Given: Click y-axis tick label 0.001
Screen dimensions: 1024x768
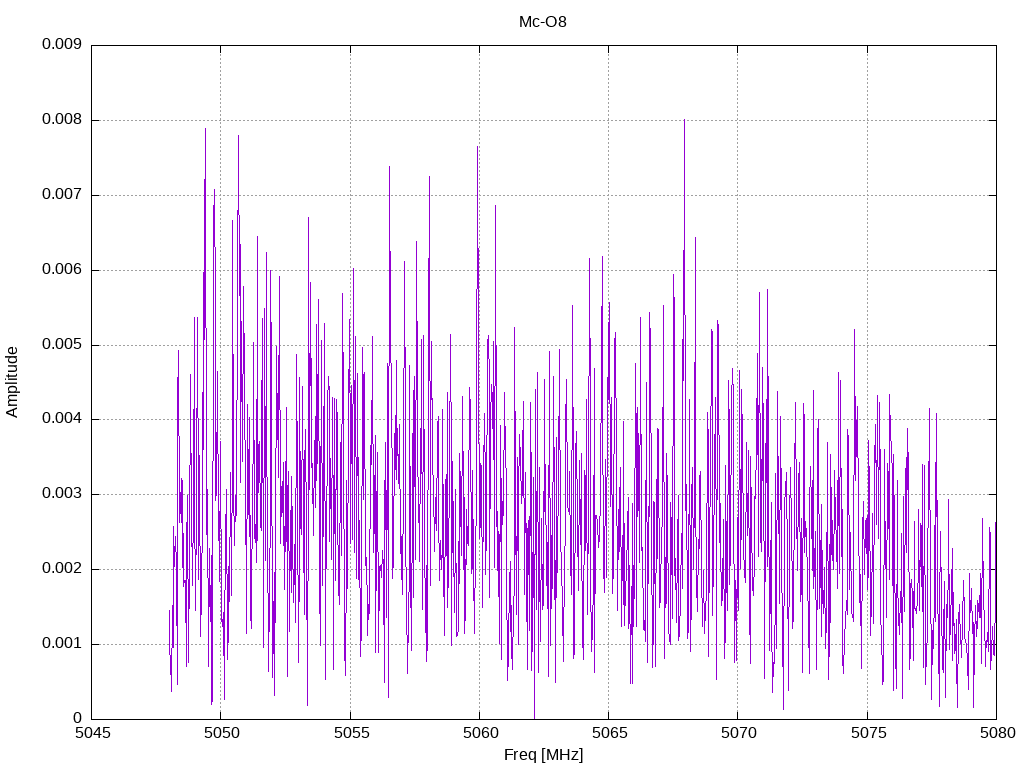Looking at the screenshot, I should point(62,643).
